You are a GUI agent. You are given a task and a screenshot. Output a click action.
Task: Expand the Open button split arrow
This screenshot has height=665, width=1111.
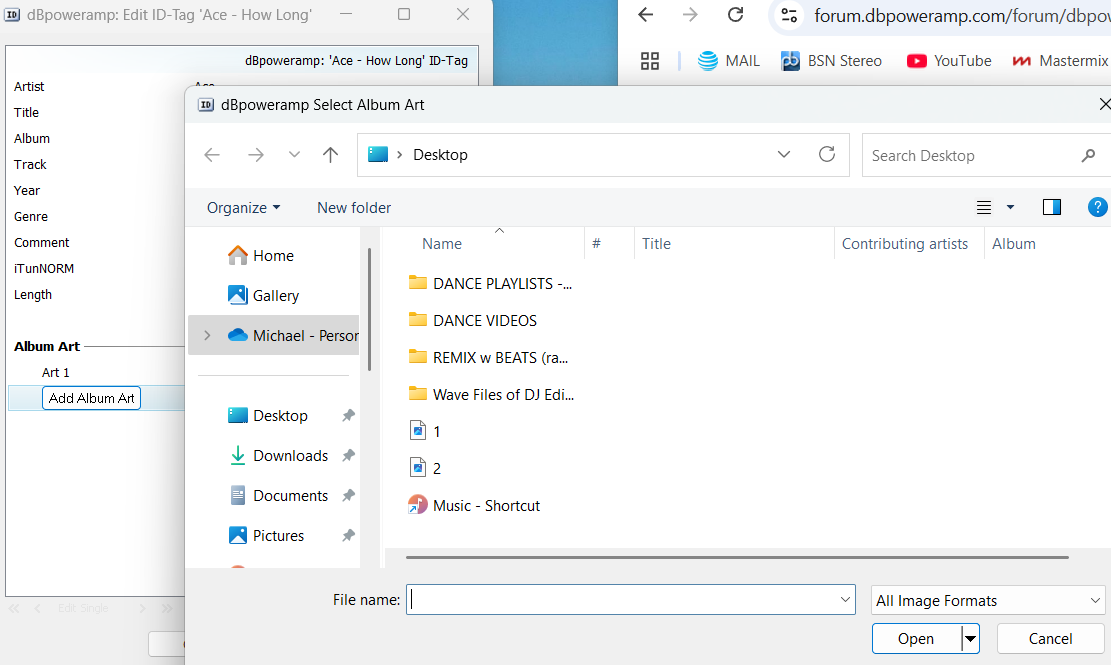pyautogui.click(x=970, y=639)
